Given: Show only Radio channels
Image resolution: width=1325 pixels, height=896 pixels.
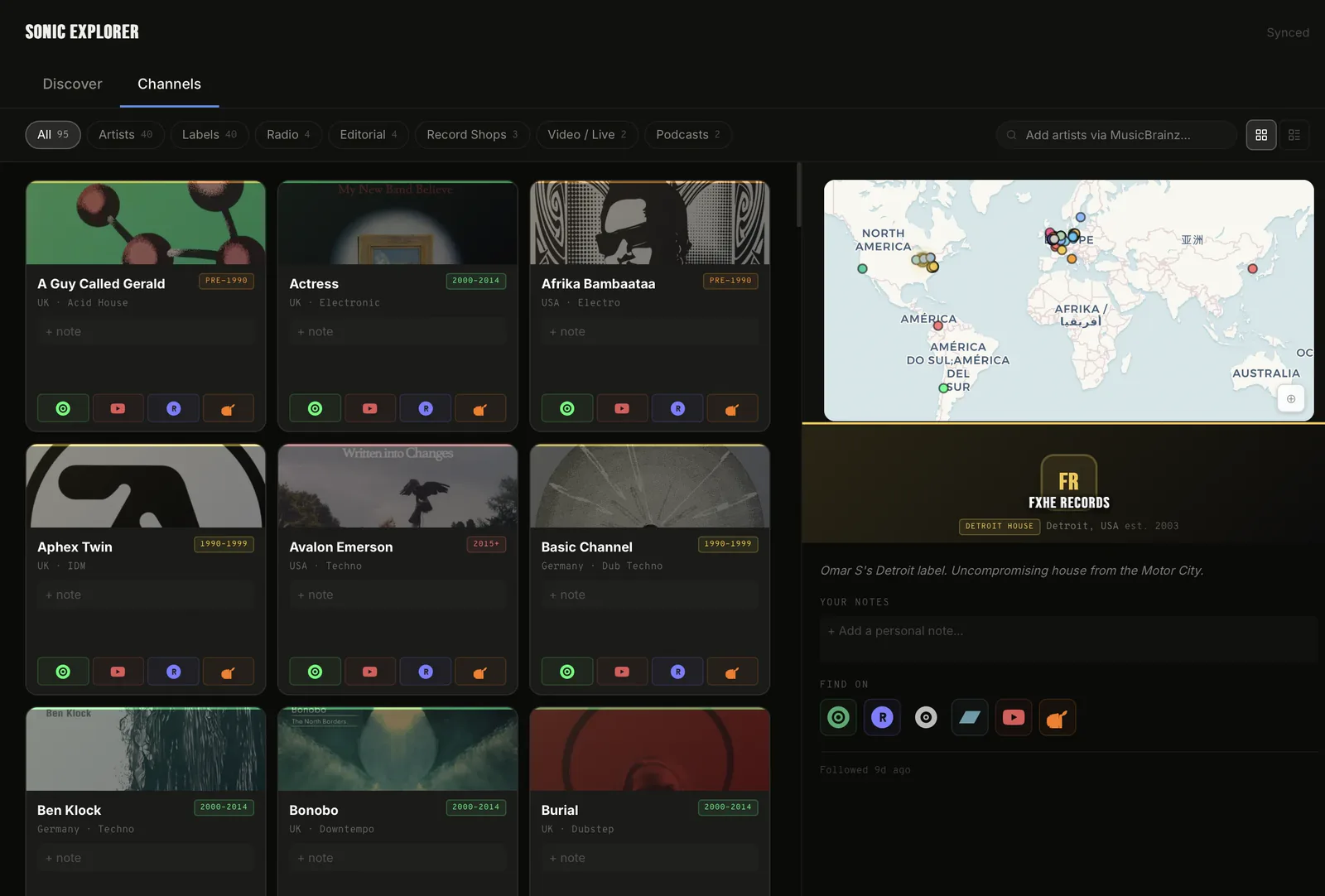Looking at the screenshot, I should [288, 135].
